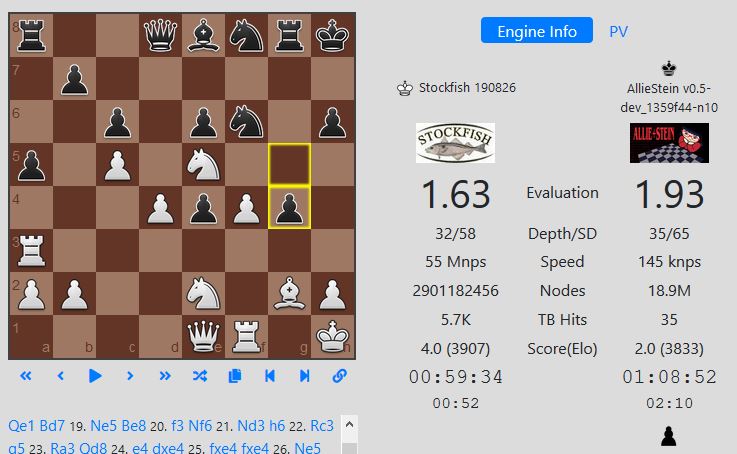The image size is (737, 454).
Task: Select the black knight on f8
Action: [246, 35]
